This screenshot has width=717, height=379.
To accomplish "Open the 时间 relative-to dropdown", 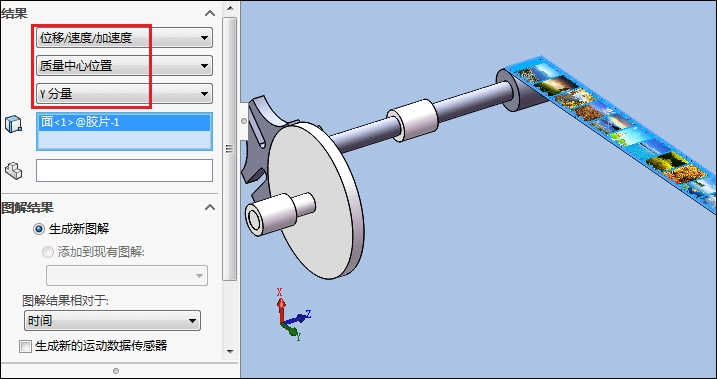I will pyautogui.click(x=112, y=321).
